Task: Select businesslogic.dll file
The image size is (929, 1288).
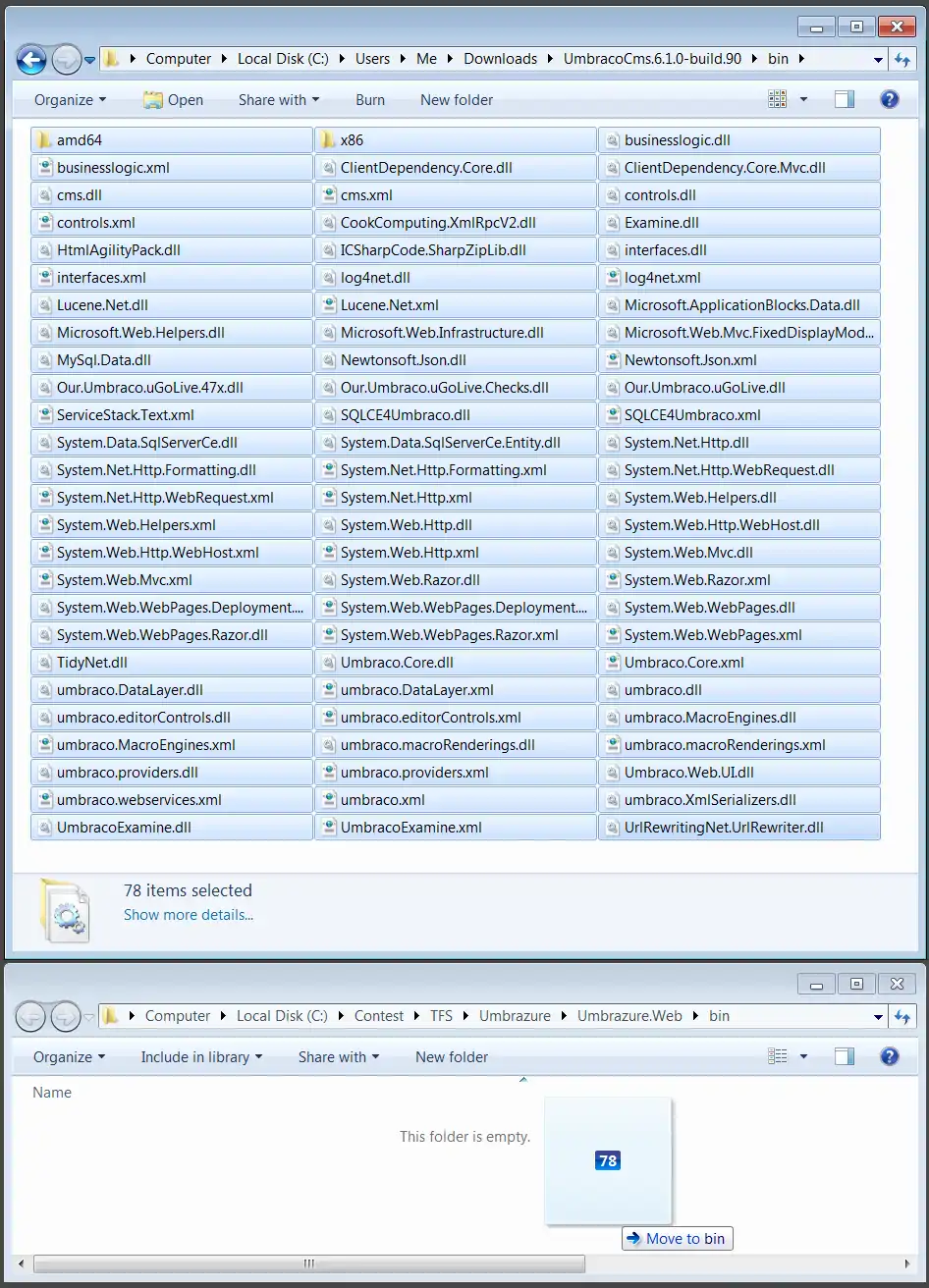Action: [x=738, y=140]
